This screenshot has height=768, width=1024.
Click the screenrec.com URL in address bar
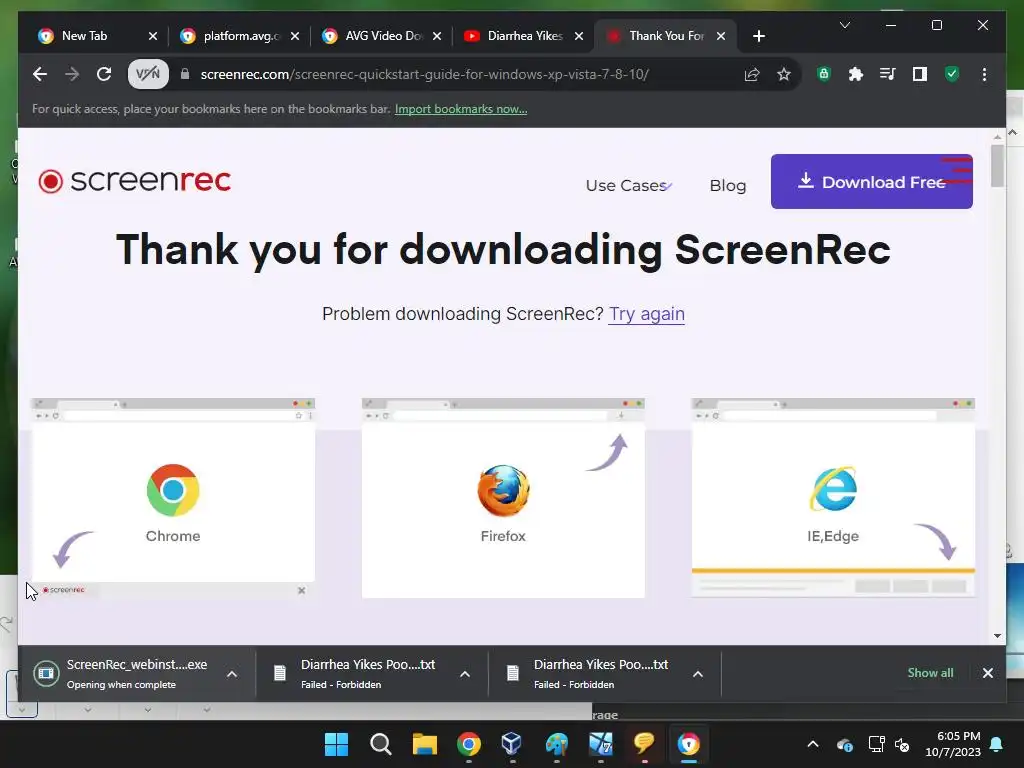(424, 74)
